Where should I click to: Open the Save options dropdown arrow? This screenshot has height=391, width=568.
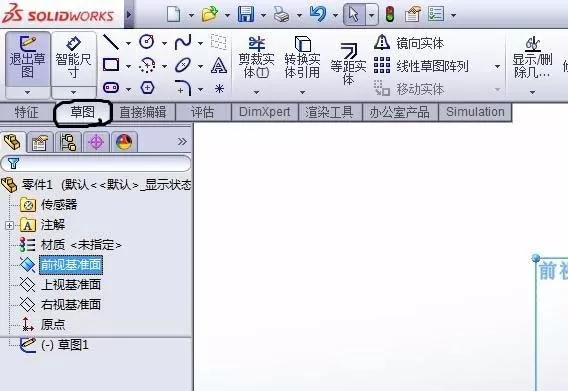[x=263, y=15]
